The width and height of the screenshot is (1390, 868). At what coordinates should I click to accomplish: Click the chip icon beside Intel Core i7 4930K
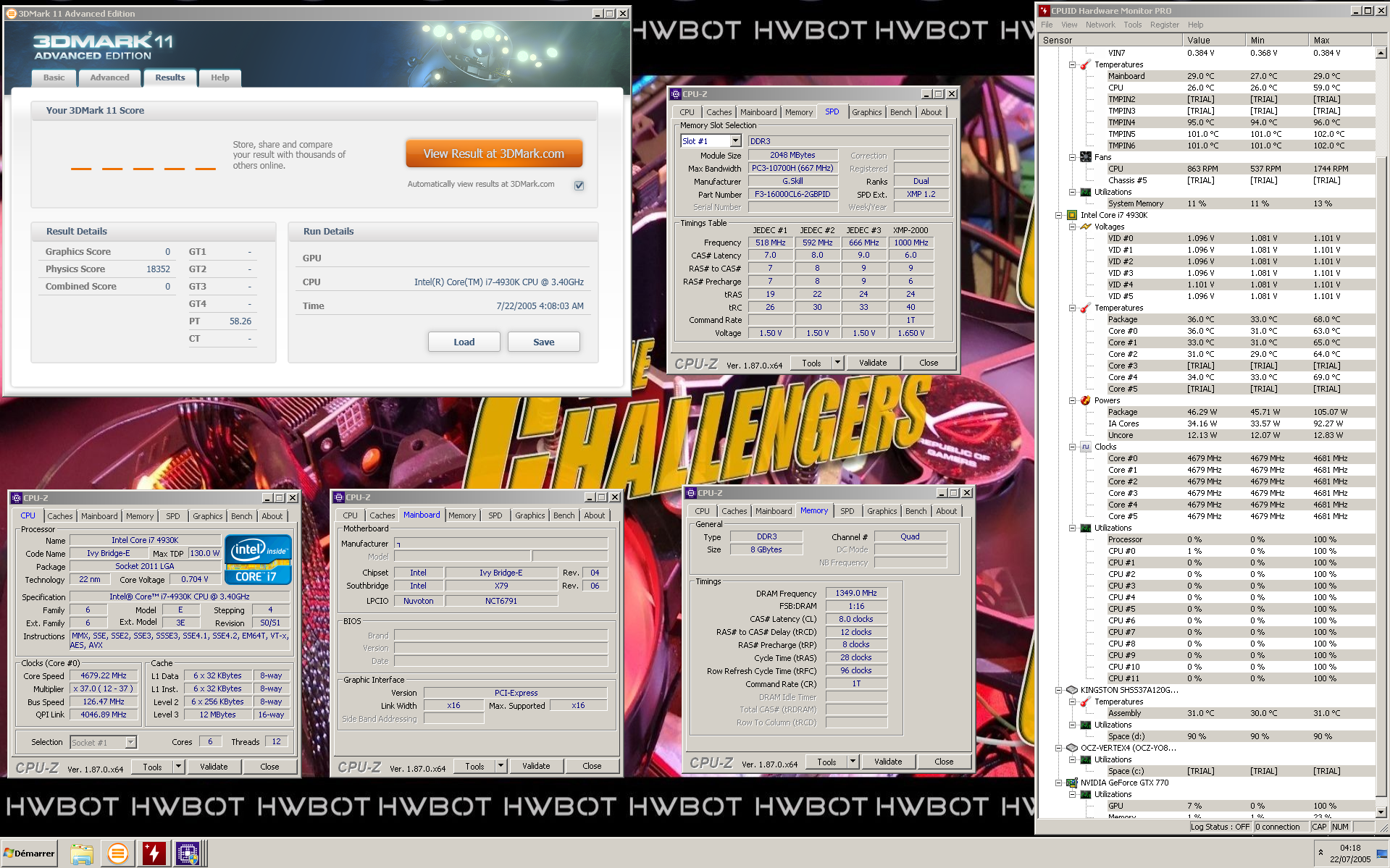pyautogui.click(x=1071, y=215)
